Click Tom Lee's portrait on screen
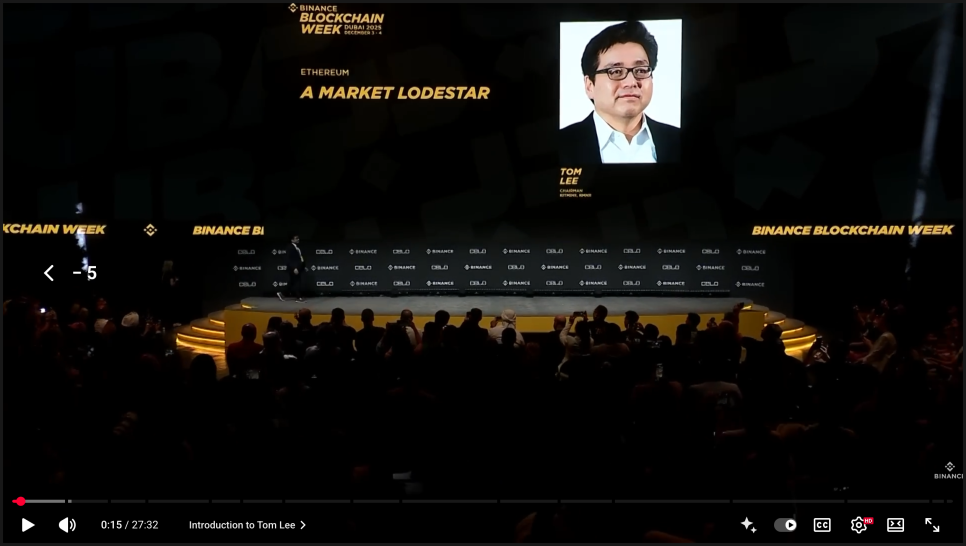 coord(620,91)
